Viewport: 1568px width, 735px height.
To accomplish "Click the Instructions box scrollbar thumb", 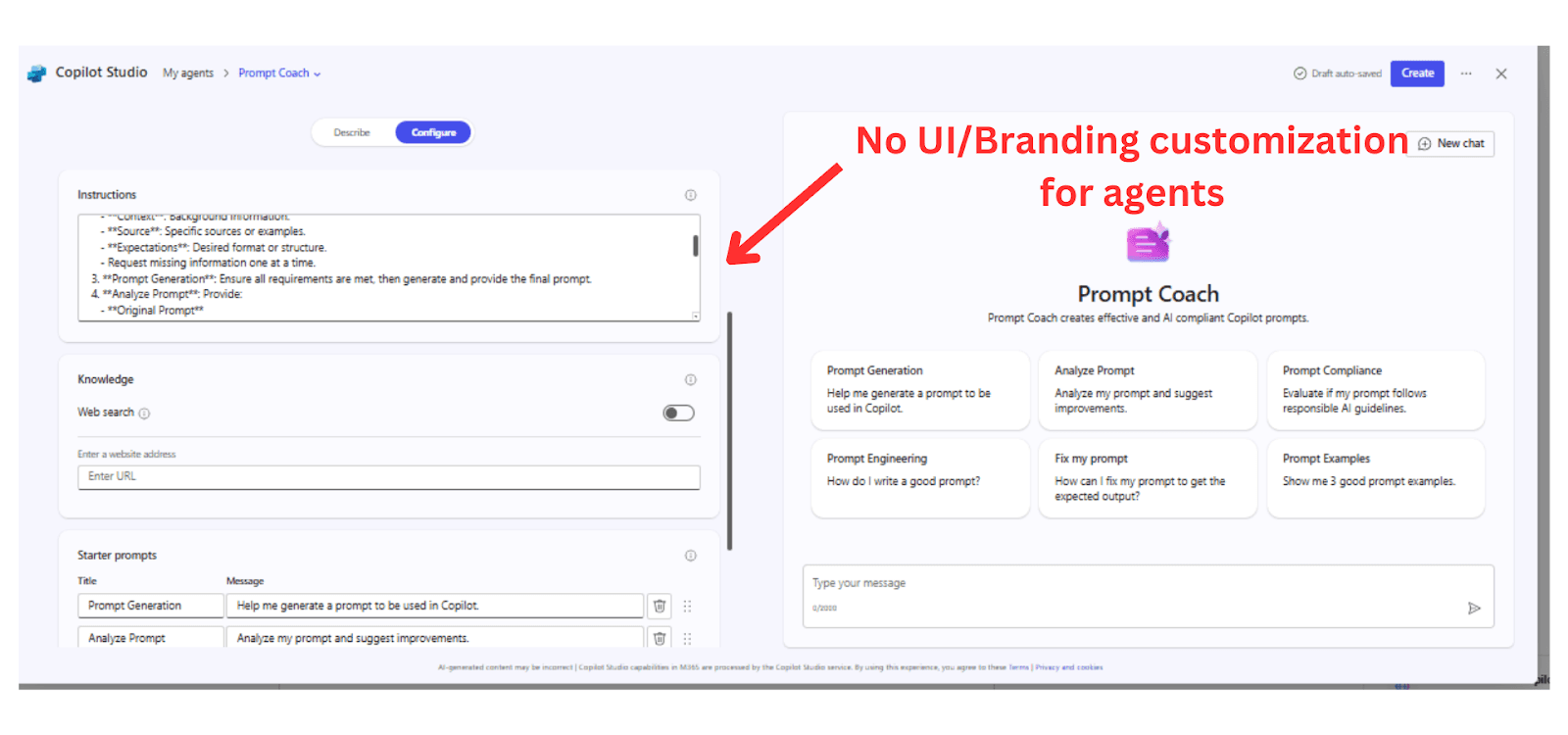I will coord(696,246).
